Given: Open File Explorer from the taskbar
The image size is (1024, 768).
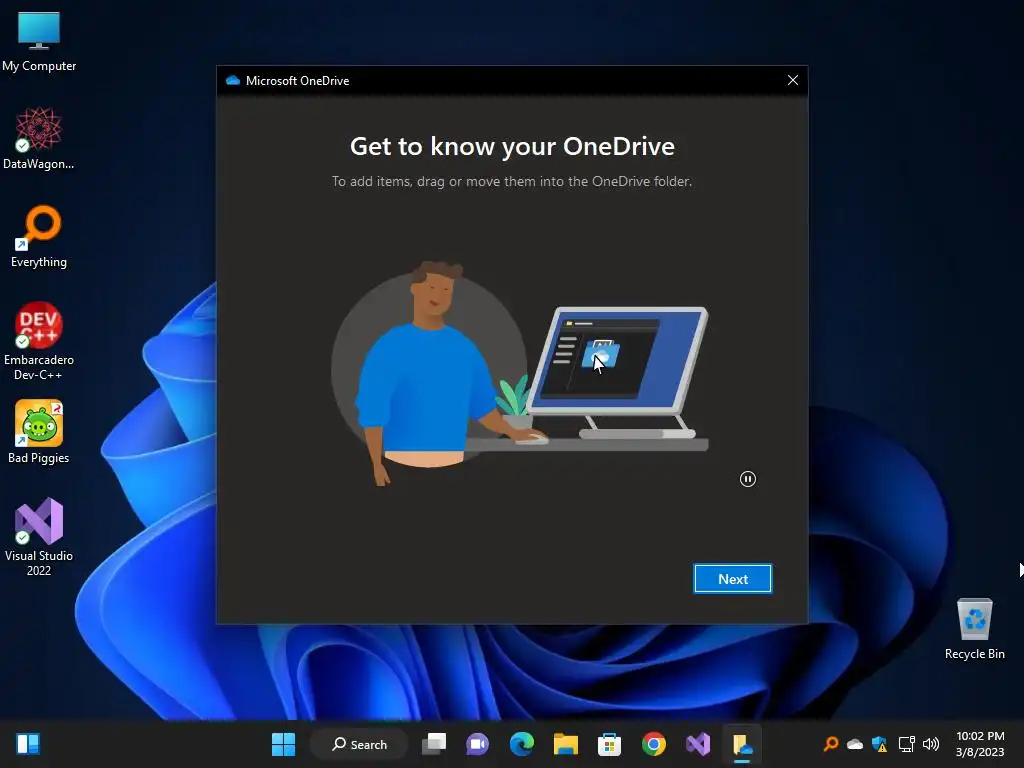Looking at the screenshot, I should click(566, 744).
